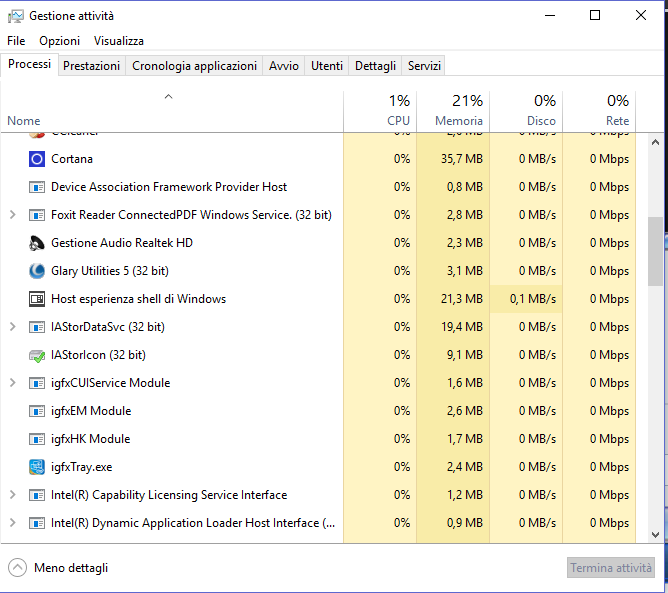Click the Gestione Audio Realtek HD speaker icon
Image resolution: width=668 pixels, height=593 pixels.
(x=37, y=243)
